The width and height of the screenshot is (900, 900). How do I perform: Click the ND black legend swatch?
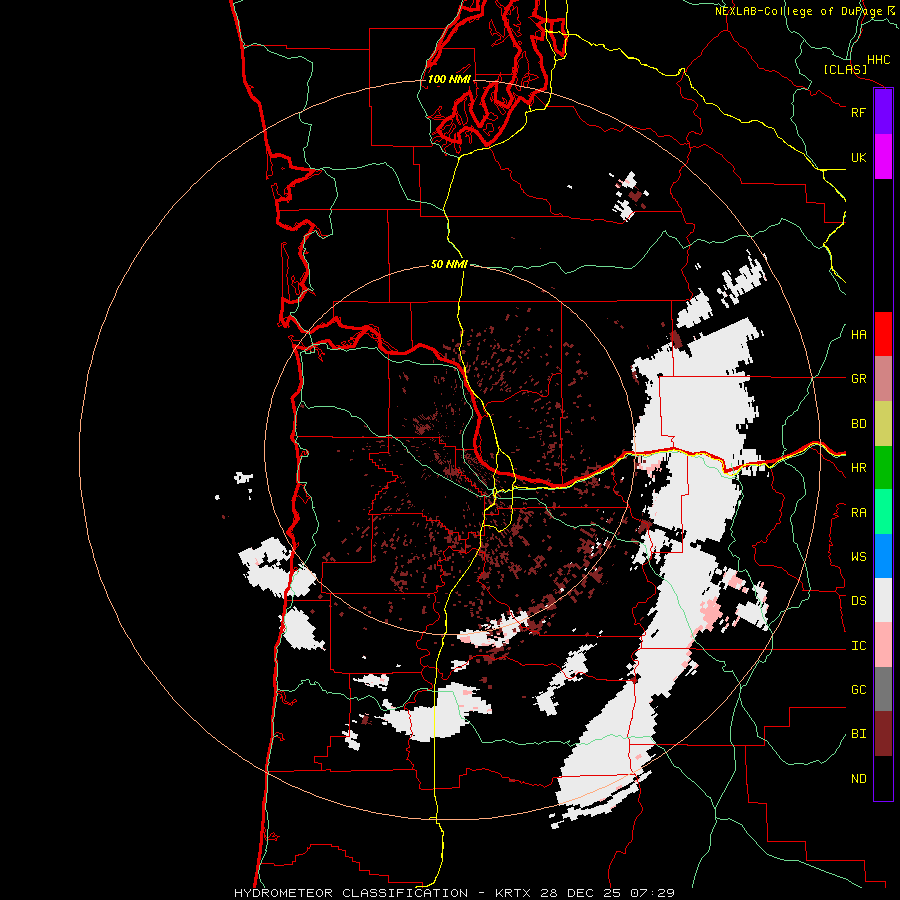pos(883,778)
